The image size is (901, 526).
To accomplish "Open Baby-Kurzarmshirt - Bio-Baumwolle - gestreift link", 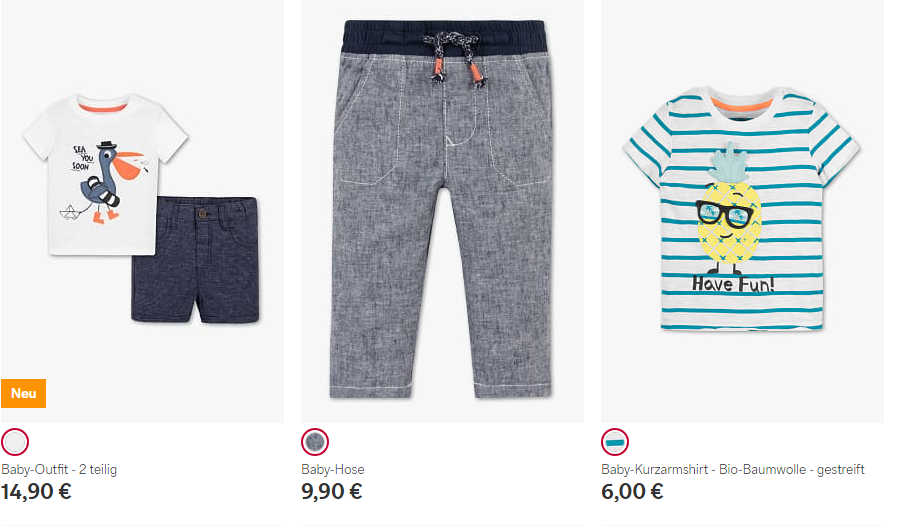I will click(733, 469).
